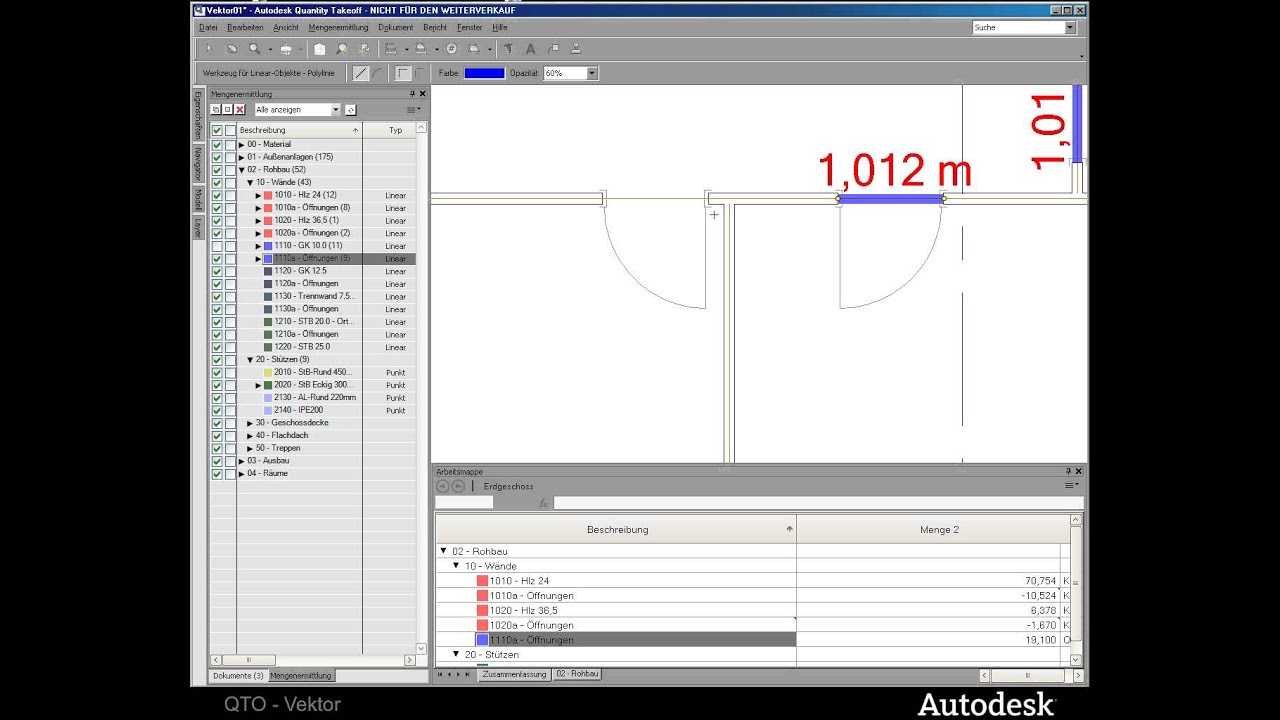Open the Mengenermittlung panel options menu

click(x=413, y=109)
